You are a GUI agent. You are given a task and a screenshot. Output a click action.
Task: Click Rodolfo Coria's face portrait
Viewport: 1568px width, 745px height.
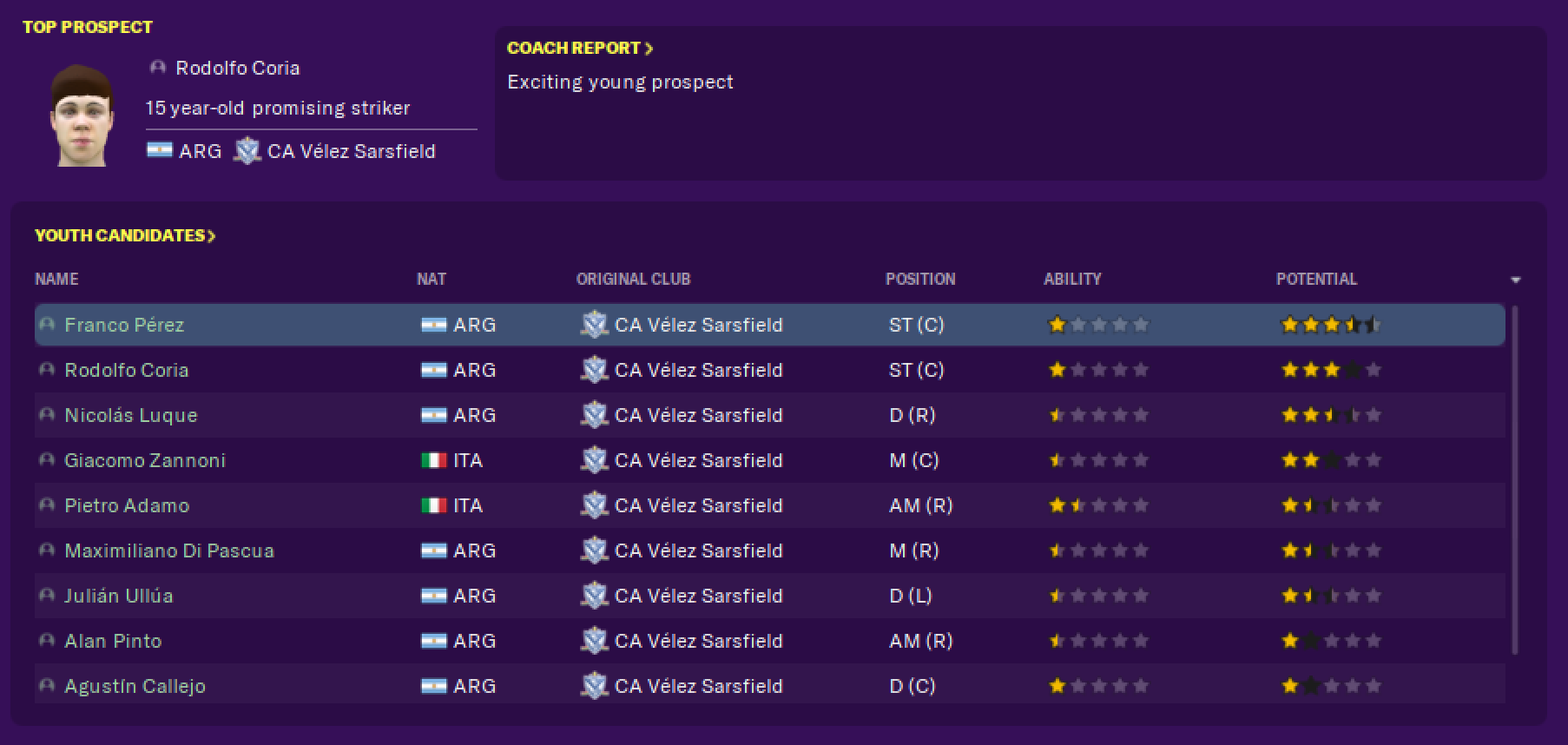coord(82,115)
